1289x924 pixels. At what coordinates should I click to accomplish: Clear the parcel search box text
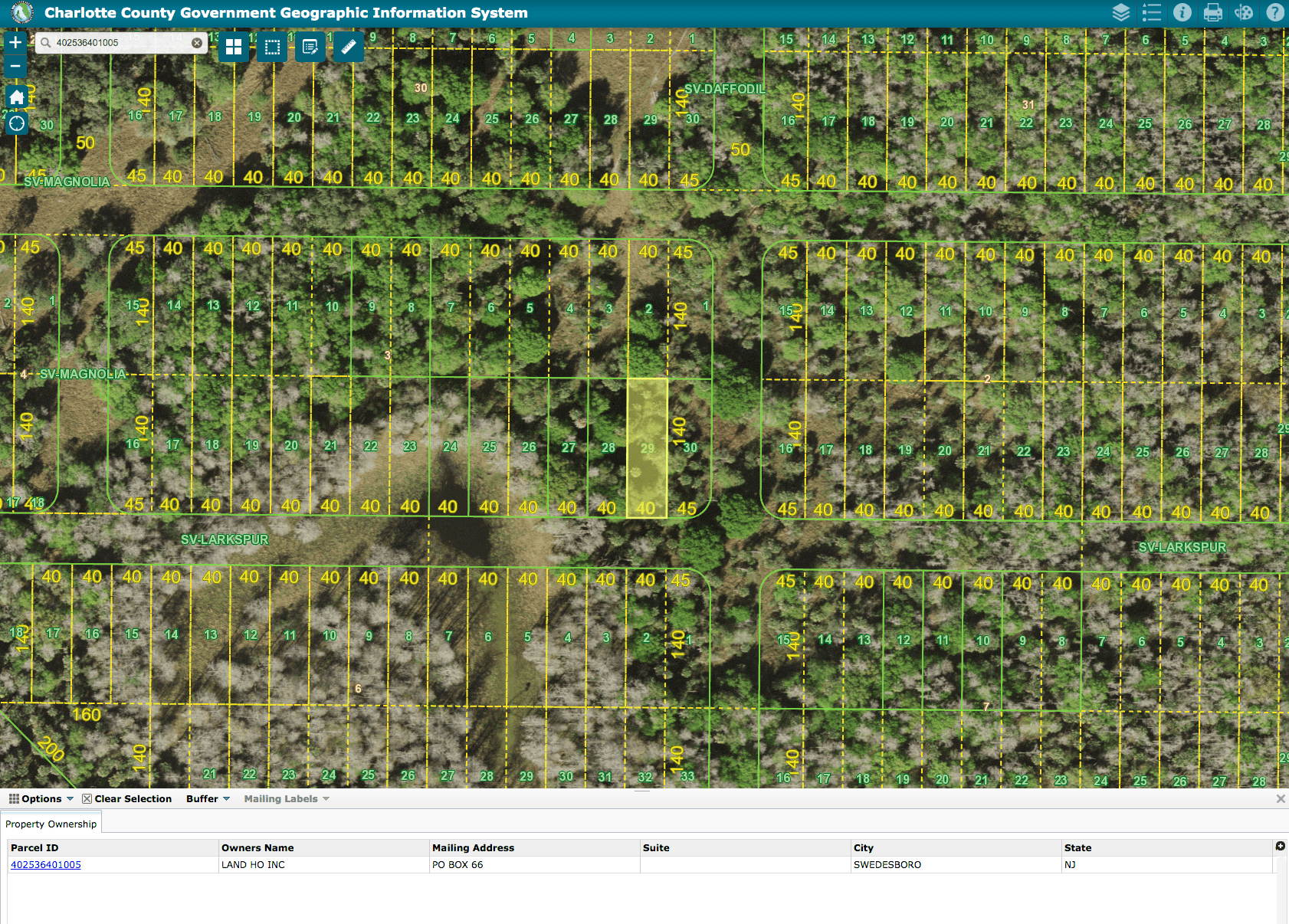[x=197, y=43]
